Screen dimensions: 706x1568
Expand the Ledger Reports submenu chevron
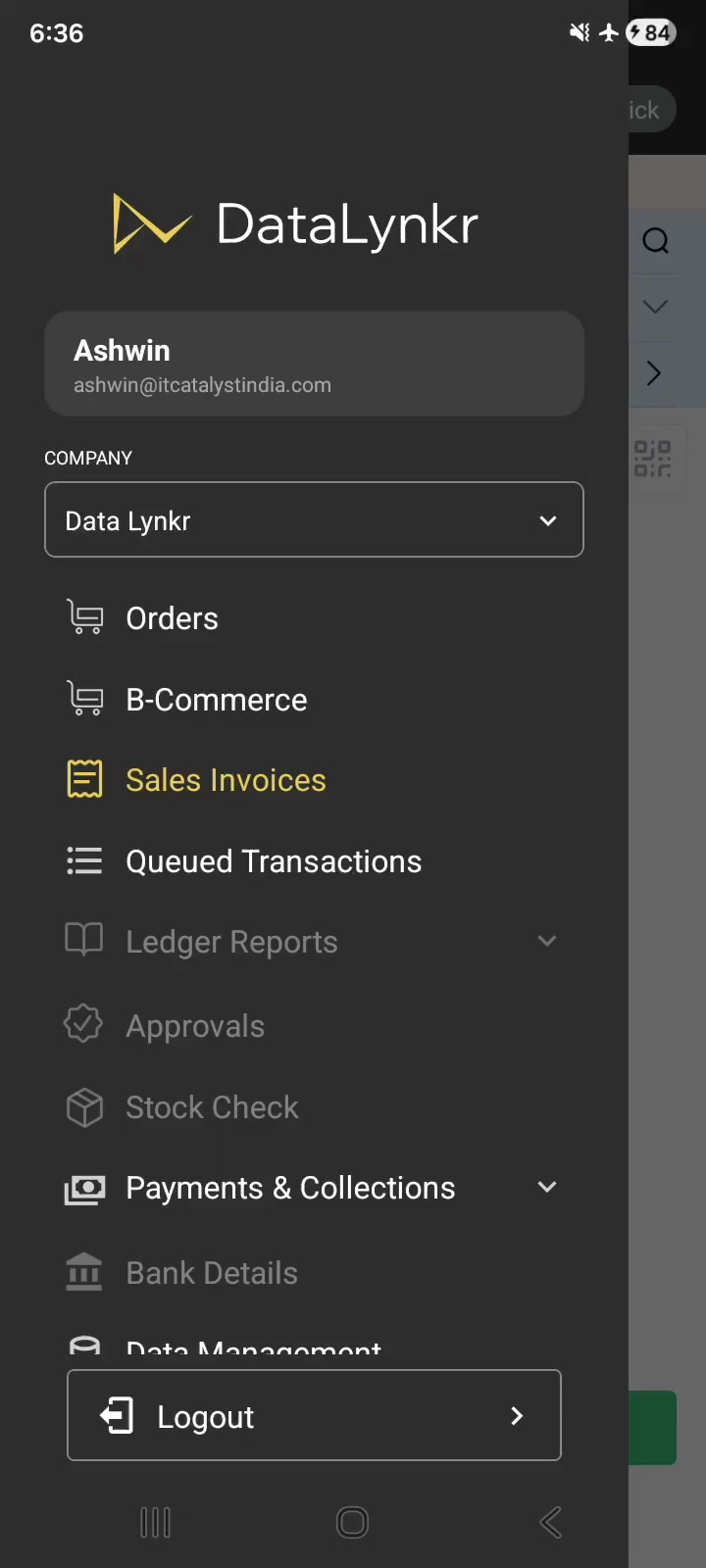click(x=547, y=941)
